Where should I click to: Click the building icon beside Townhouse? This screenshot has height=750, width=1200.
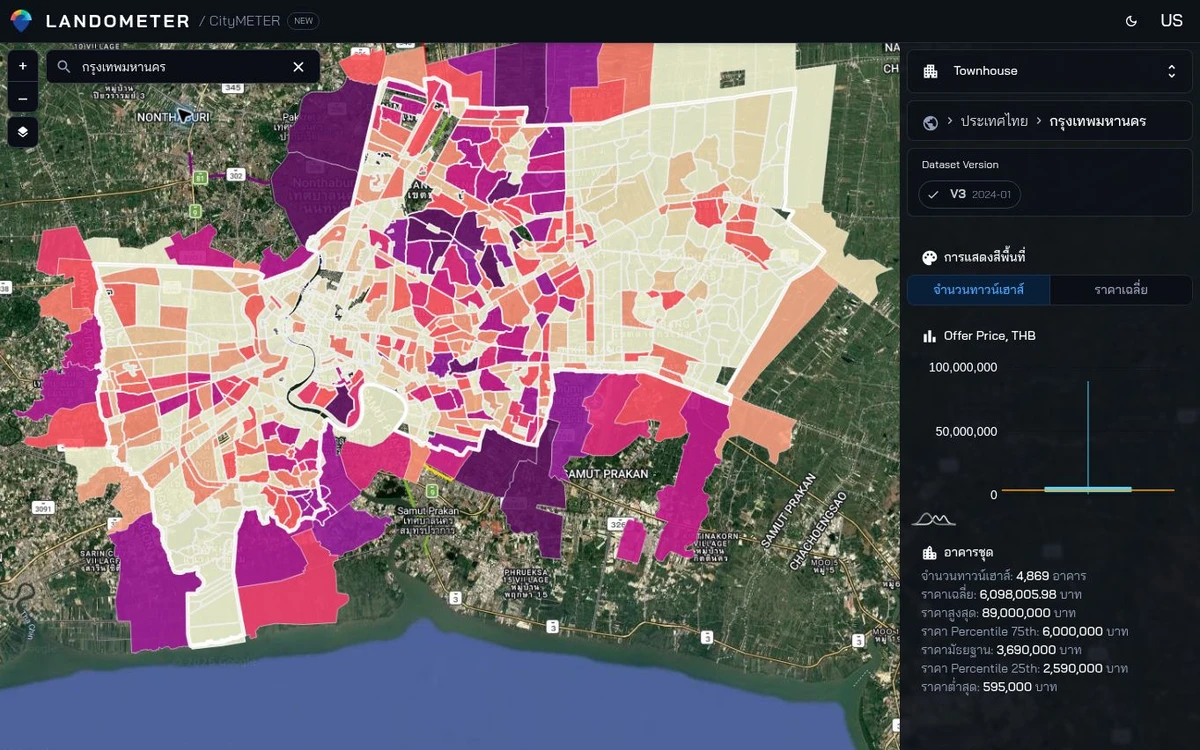tap(930, 71)
